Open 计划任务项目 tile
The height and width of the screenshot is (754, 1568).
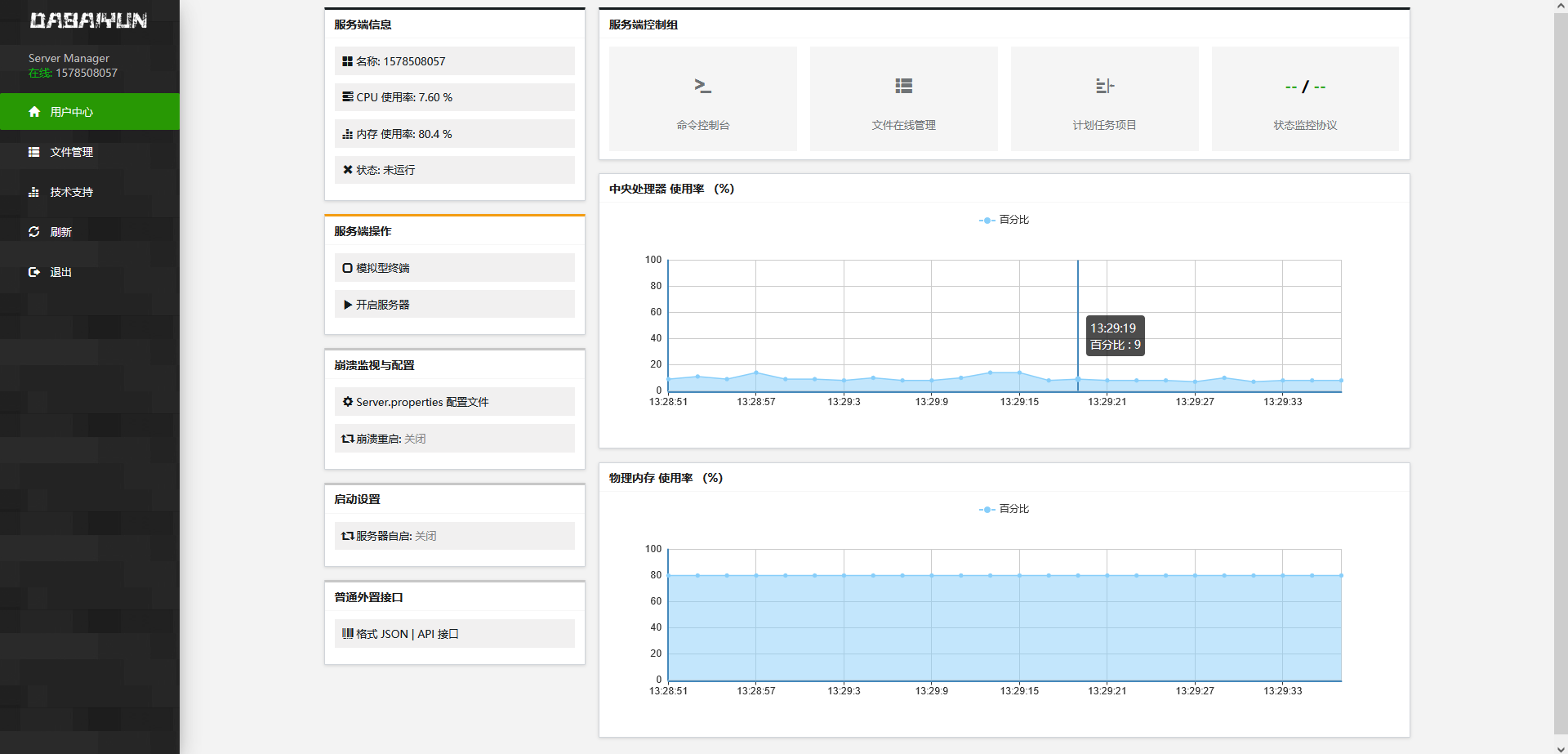click(1105, 99)
